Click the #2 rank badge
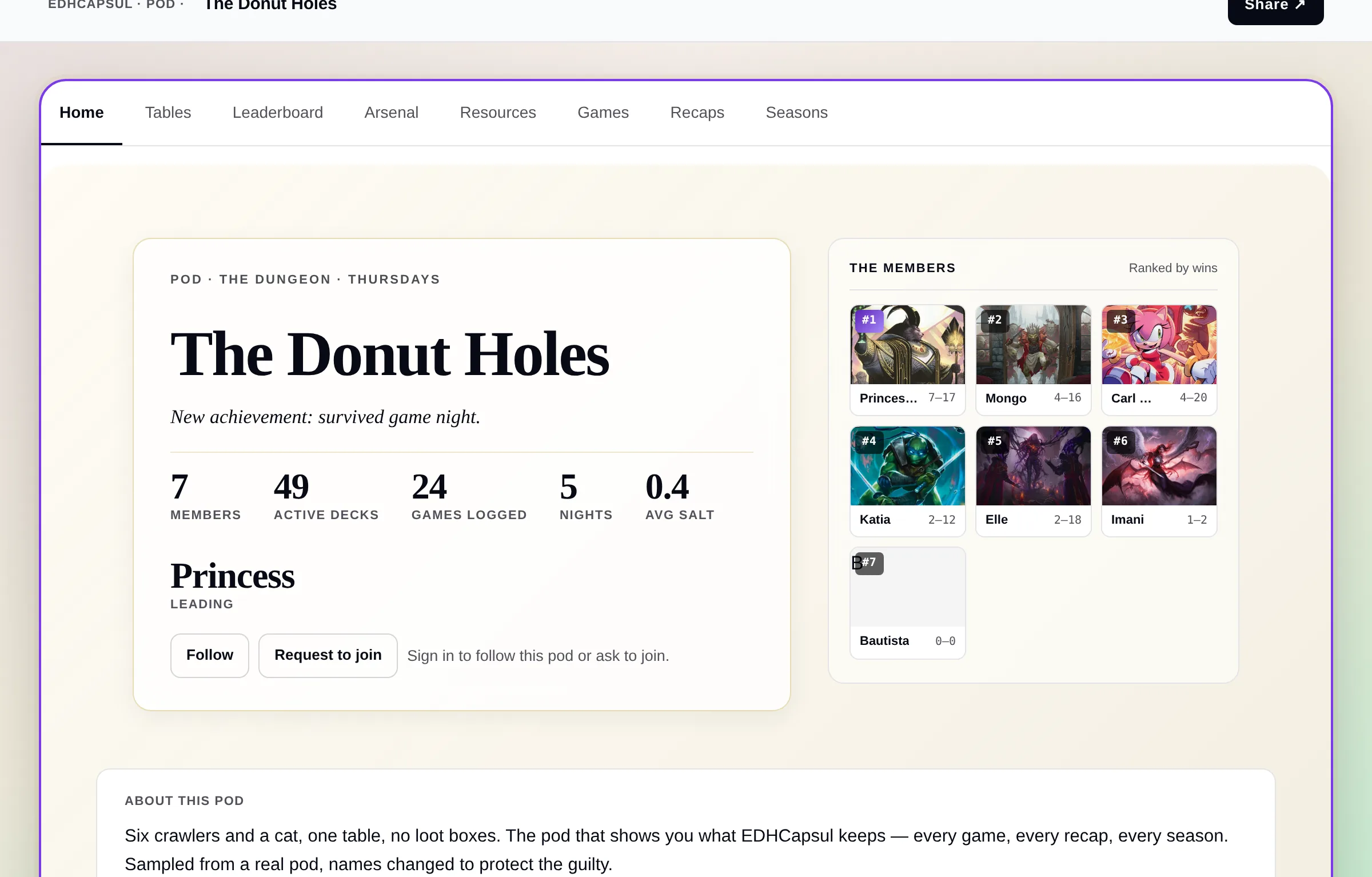This screenshot has width=1372, height=877. pyautogui.click(x=995, y=320)
